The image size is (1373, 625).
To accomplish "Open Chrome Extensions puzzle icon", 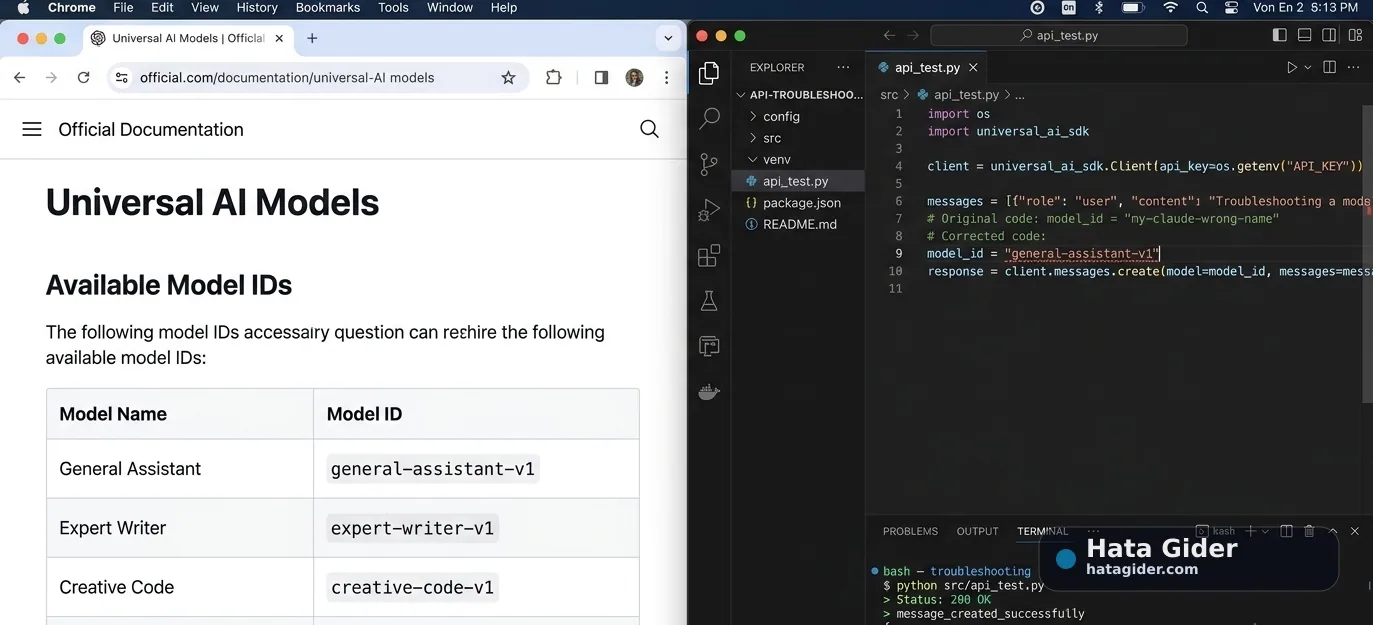I will coord(553,77).
